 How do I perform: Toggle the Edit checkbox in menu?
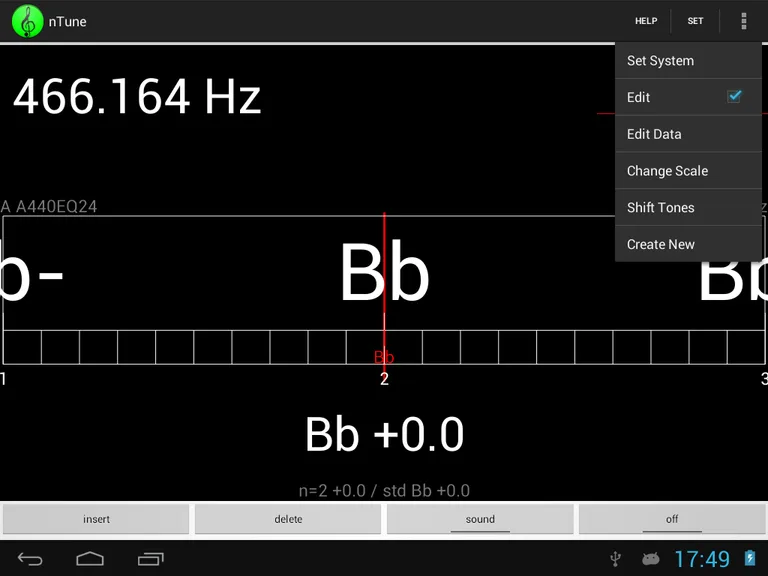[x=734, y=96]
